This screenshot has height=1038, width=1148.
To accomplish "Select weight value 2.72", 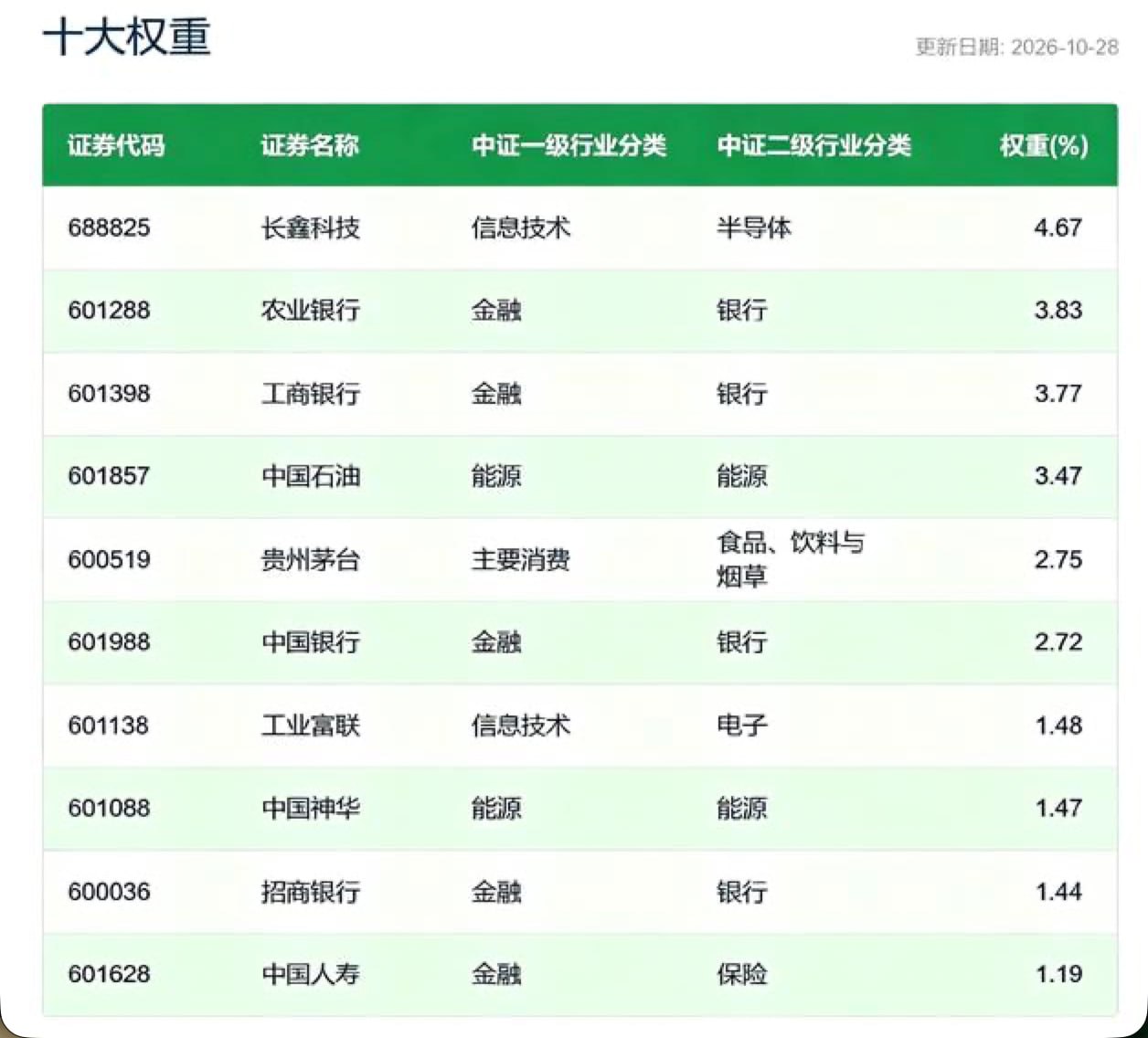I will [1058, 642].
